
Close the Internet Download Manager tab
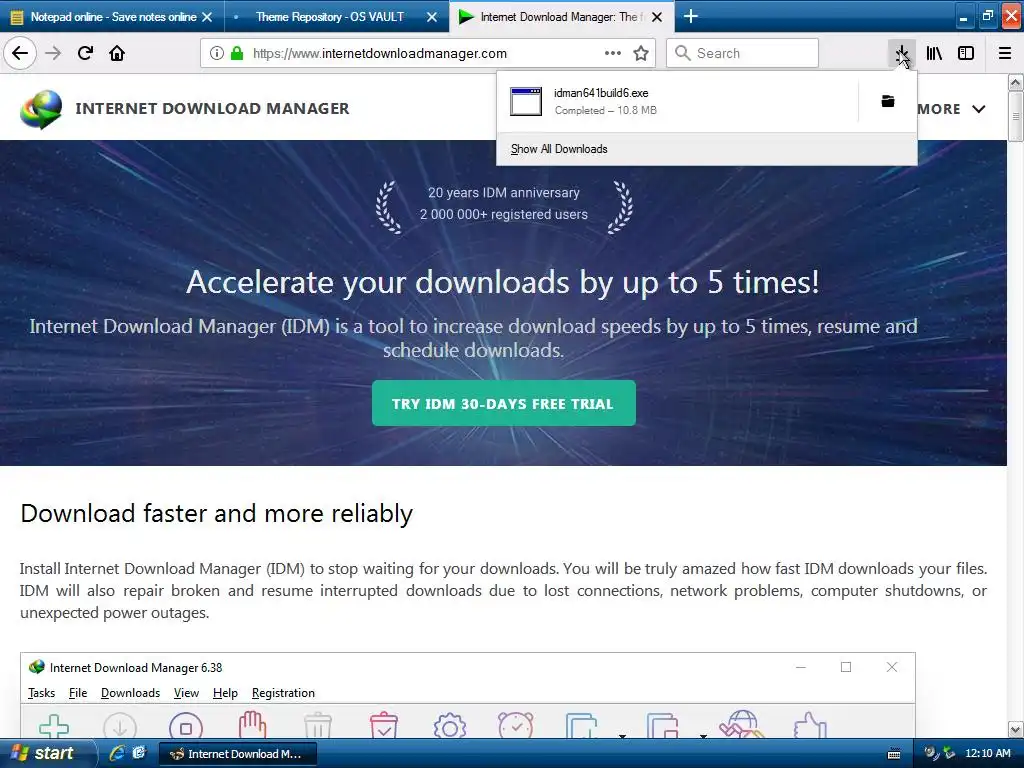click(x=658, y=17)
